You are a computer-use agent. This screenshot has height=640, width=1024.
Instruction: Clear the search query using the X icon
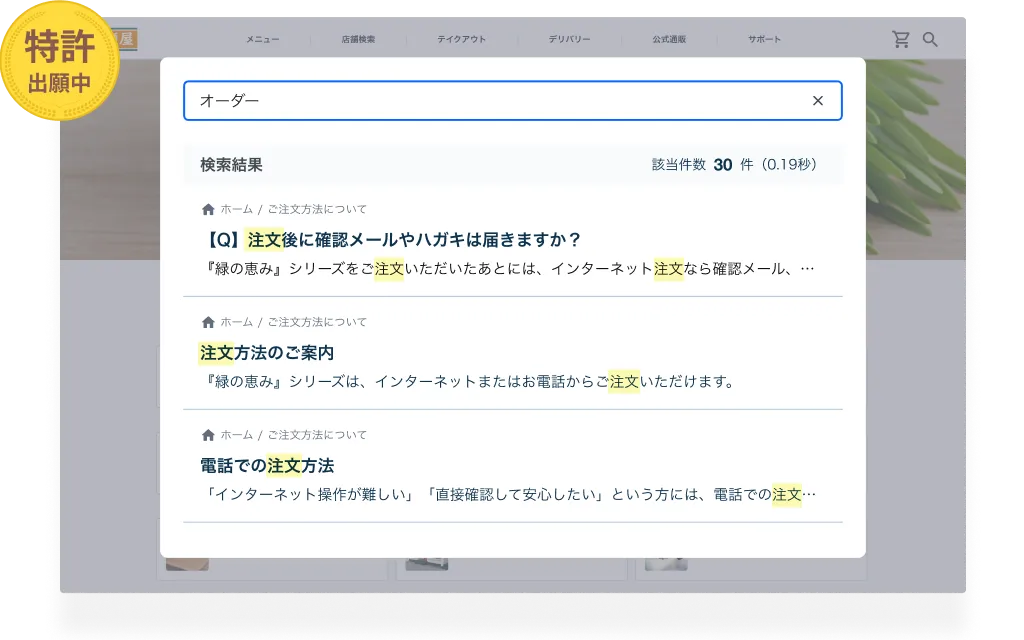pos(819,100)
